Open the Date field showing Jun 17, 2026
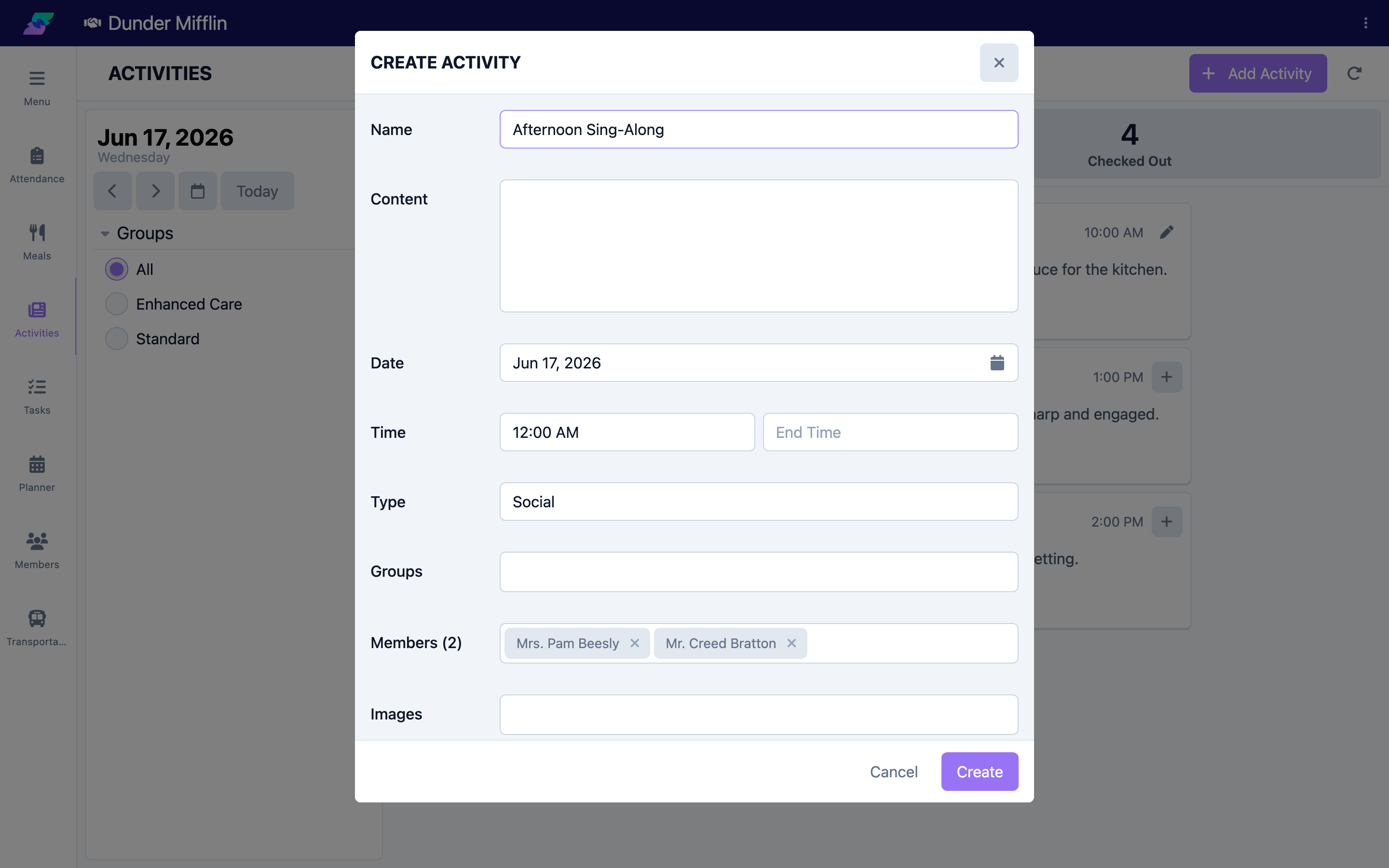 (759, 363)
